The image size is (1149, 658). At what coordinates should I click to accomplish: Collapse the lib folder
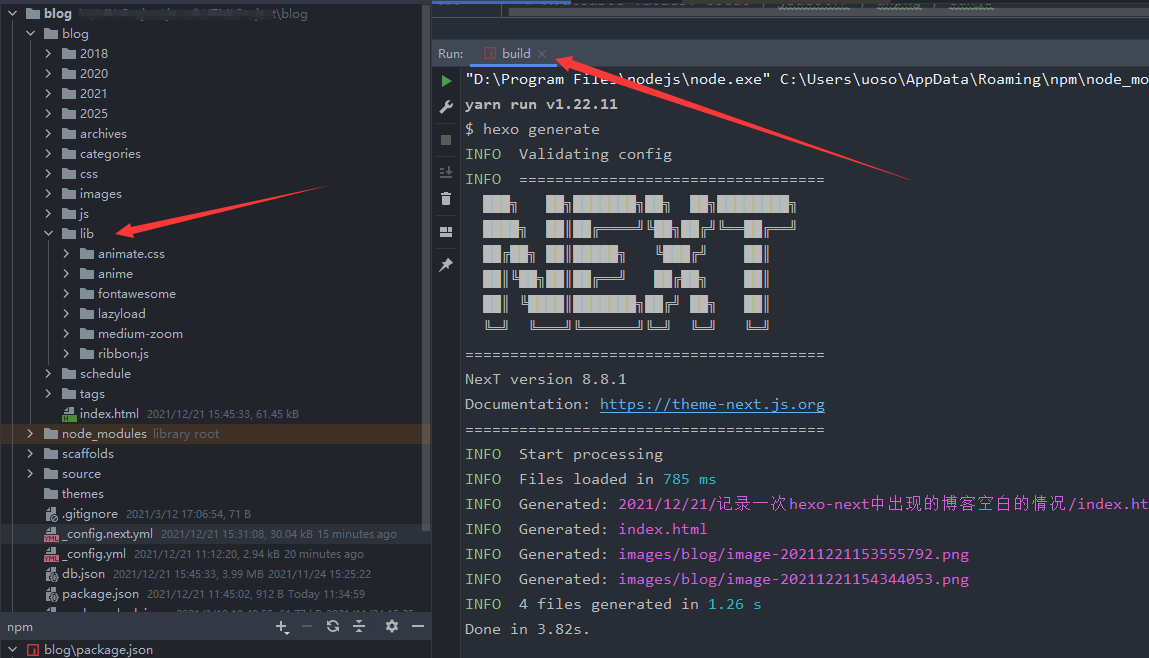48,234
